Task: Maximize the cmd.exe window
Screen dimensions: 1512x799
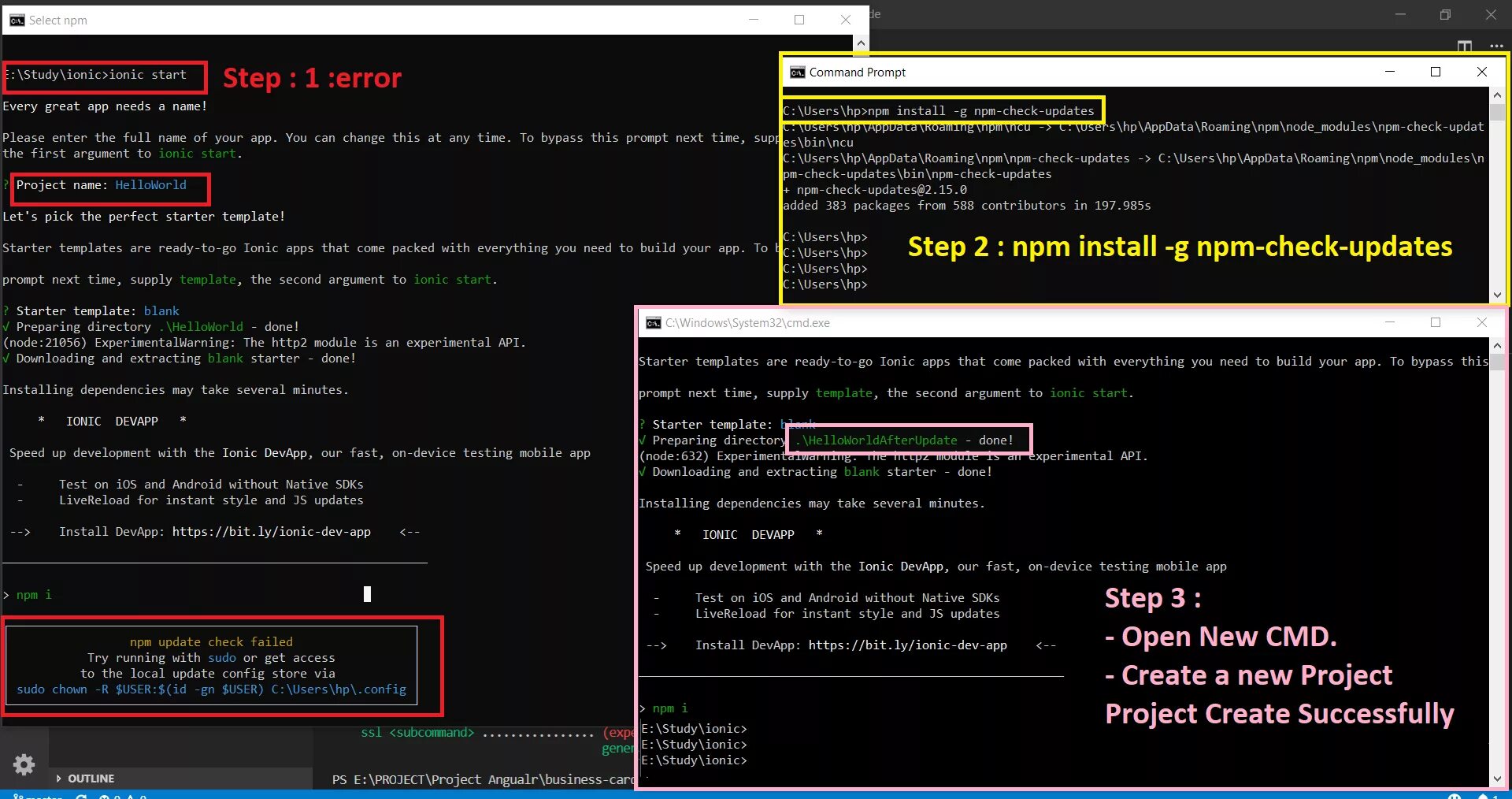Action: tap(1436, 322)
